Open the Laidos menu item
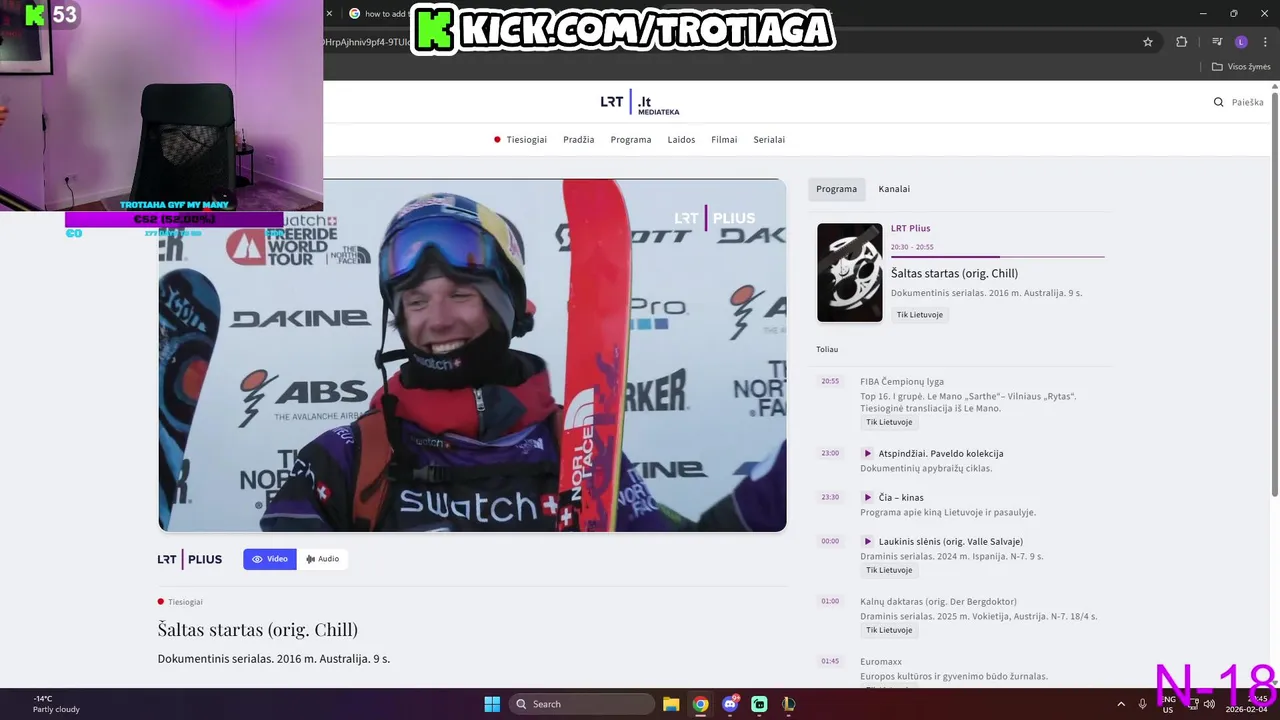The image size is (1280, 720). click(x=681, y=140)
